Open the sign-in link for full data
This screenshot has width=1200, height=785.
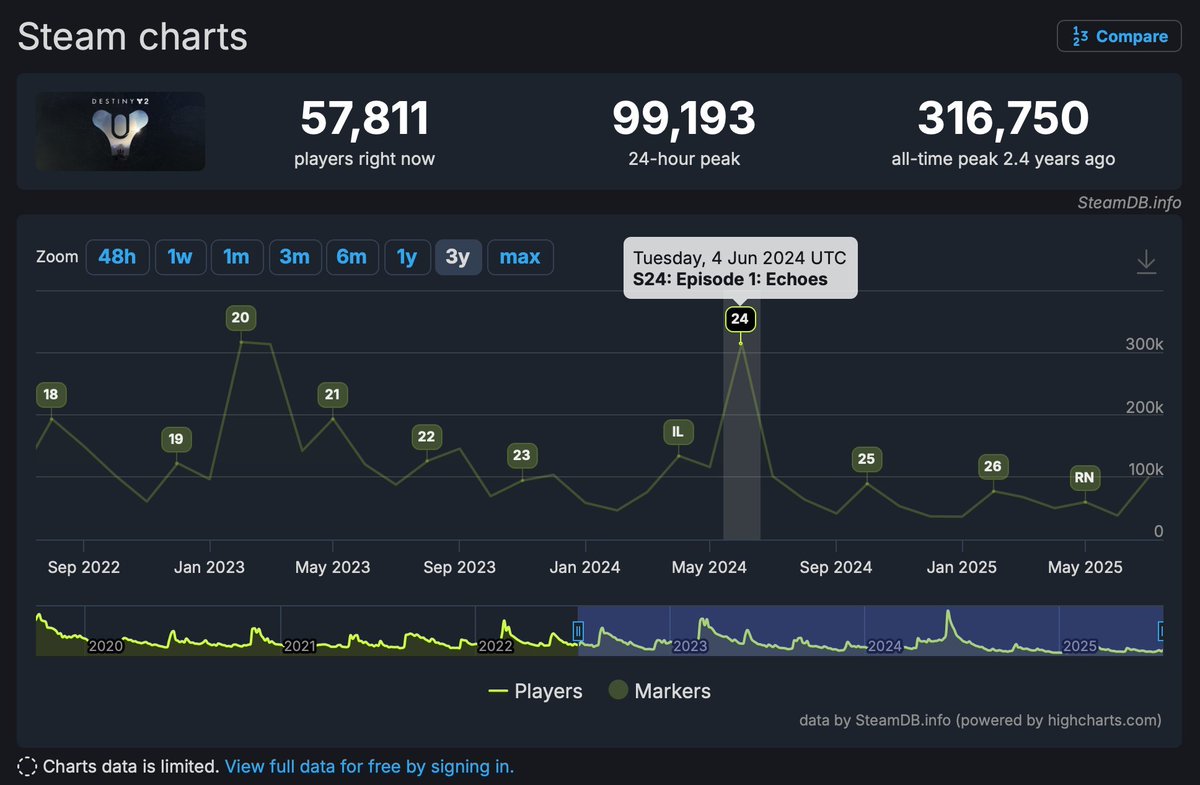tap(369, 767)
